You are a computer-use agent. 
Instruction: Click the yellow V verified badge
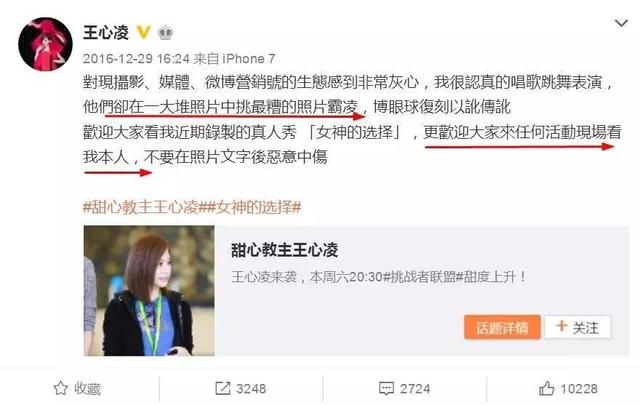[x=143, y=32]
